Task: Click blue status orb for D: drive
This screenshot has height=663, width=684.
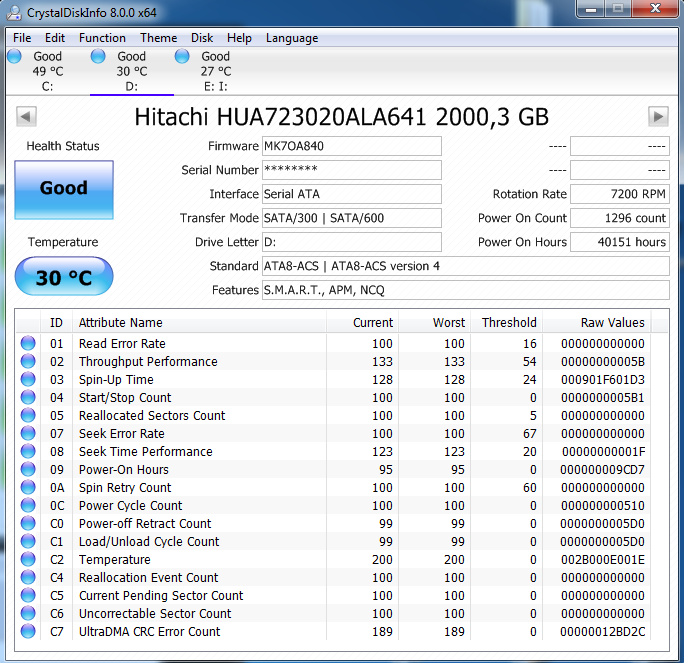Action: 98,56
